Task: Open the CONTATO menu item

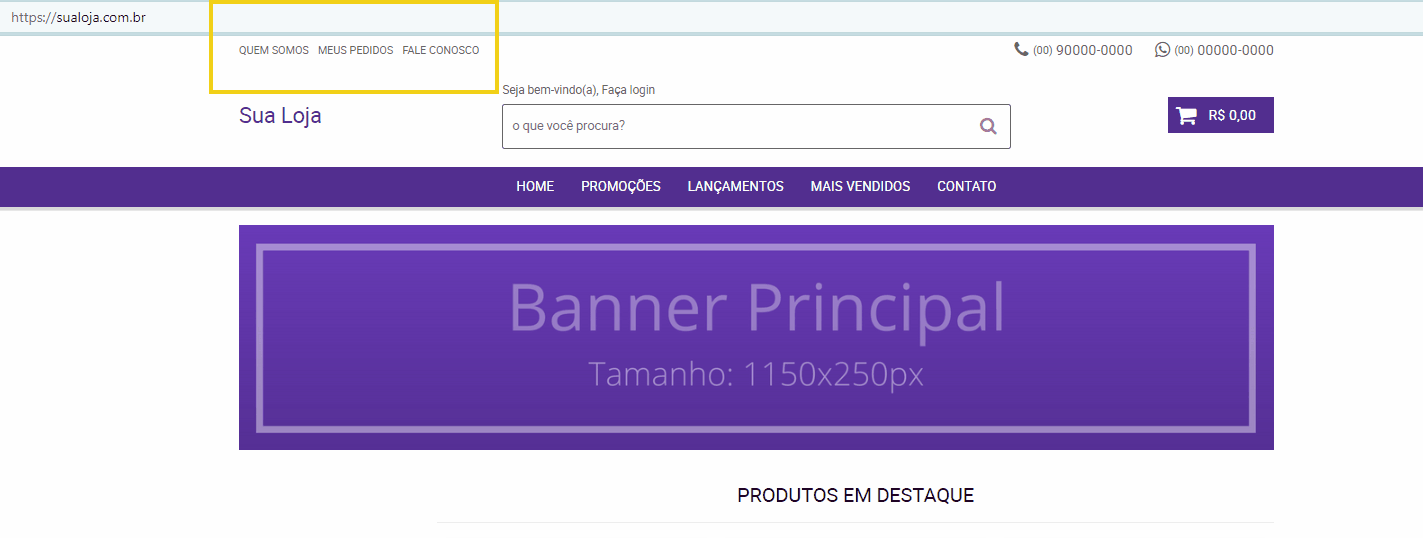Action: tap(966, 186)
